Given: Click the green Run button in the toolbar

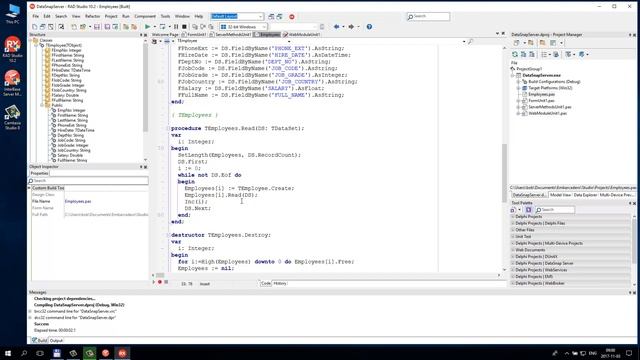Looking at the screenshot, I should pos(147,27).
